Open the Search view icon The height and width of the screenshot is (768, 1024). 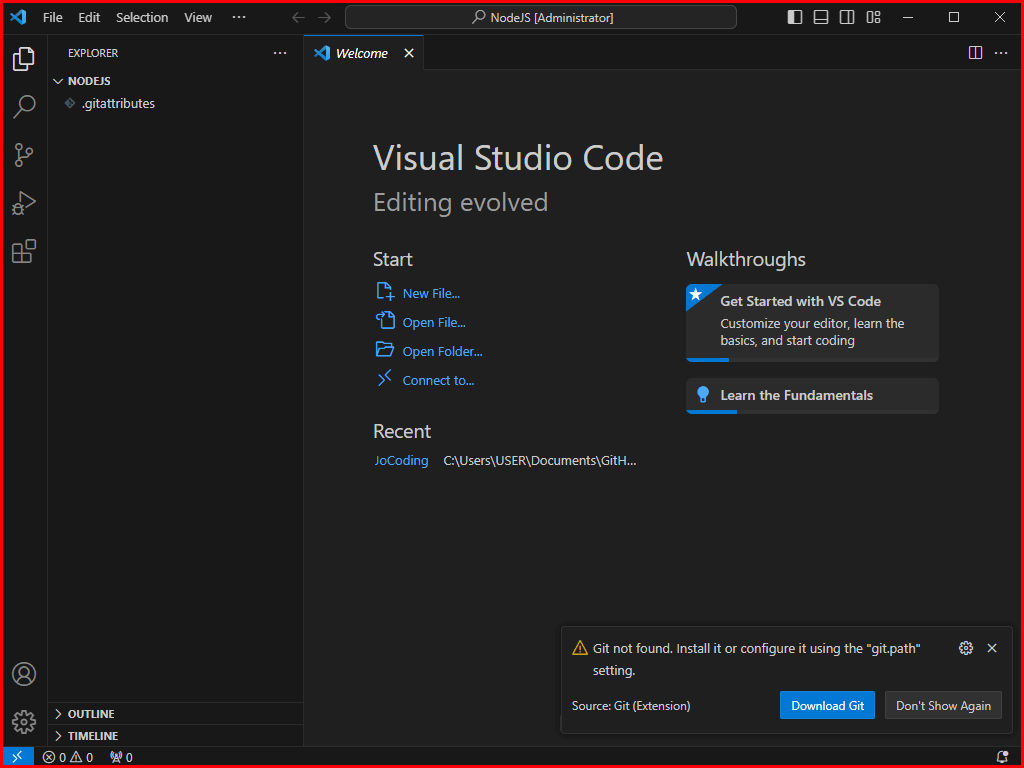(x=24, y=106)
